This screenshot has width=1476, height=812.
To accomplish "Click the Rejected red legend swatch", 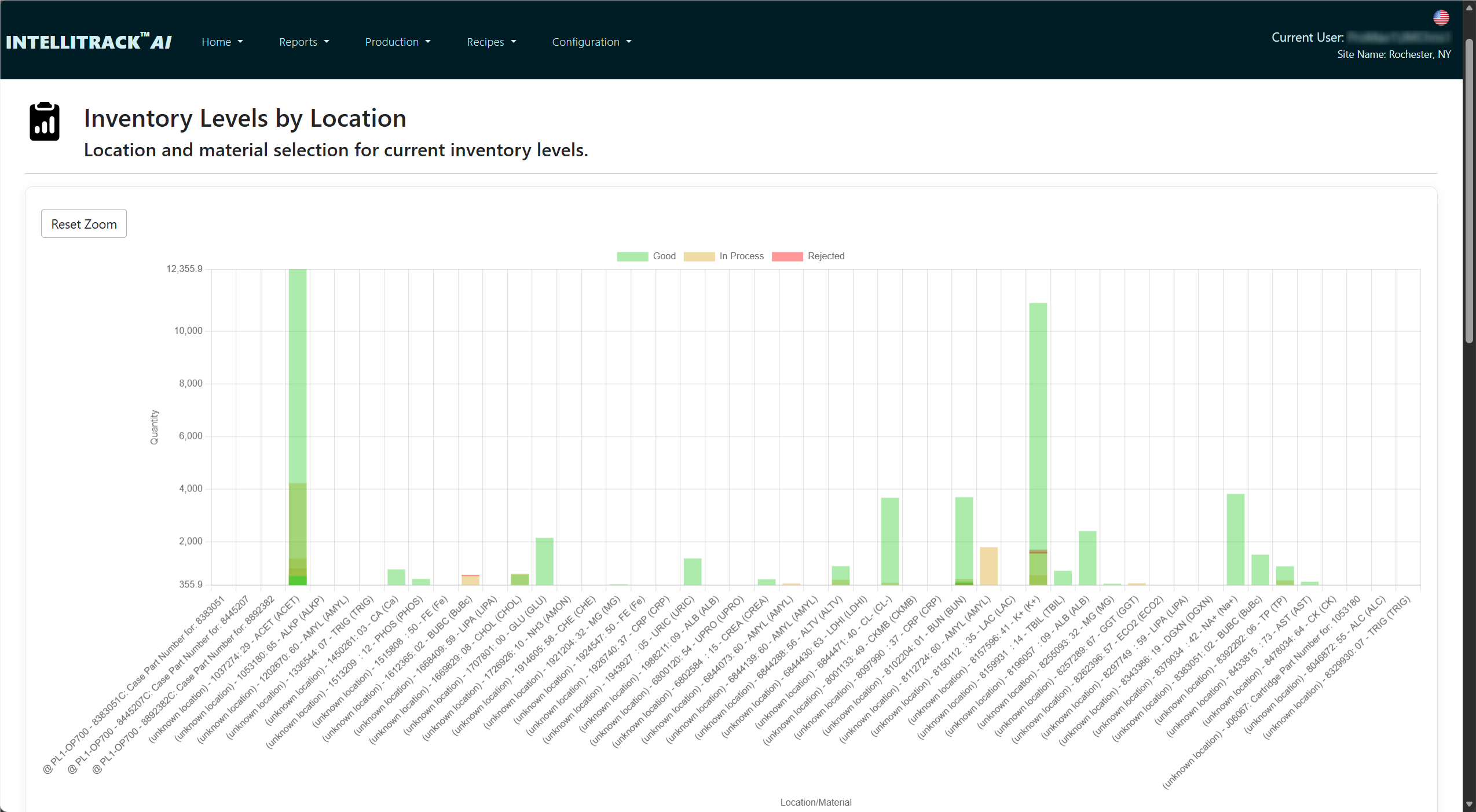I will (788, 256).
